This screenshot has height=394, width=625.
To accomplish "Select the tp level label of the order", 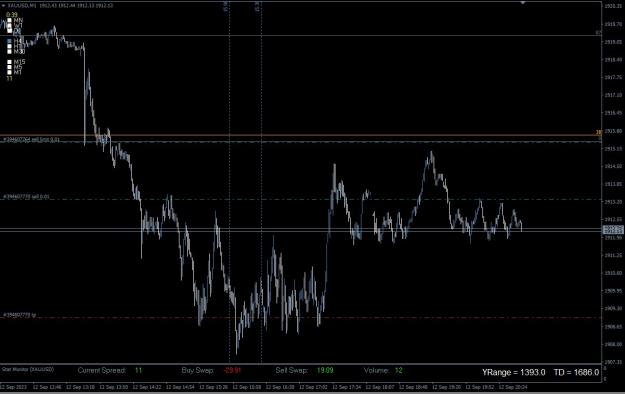I will click(20, 315).
